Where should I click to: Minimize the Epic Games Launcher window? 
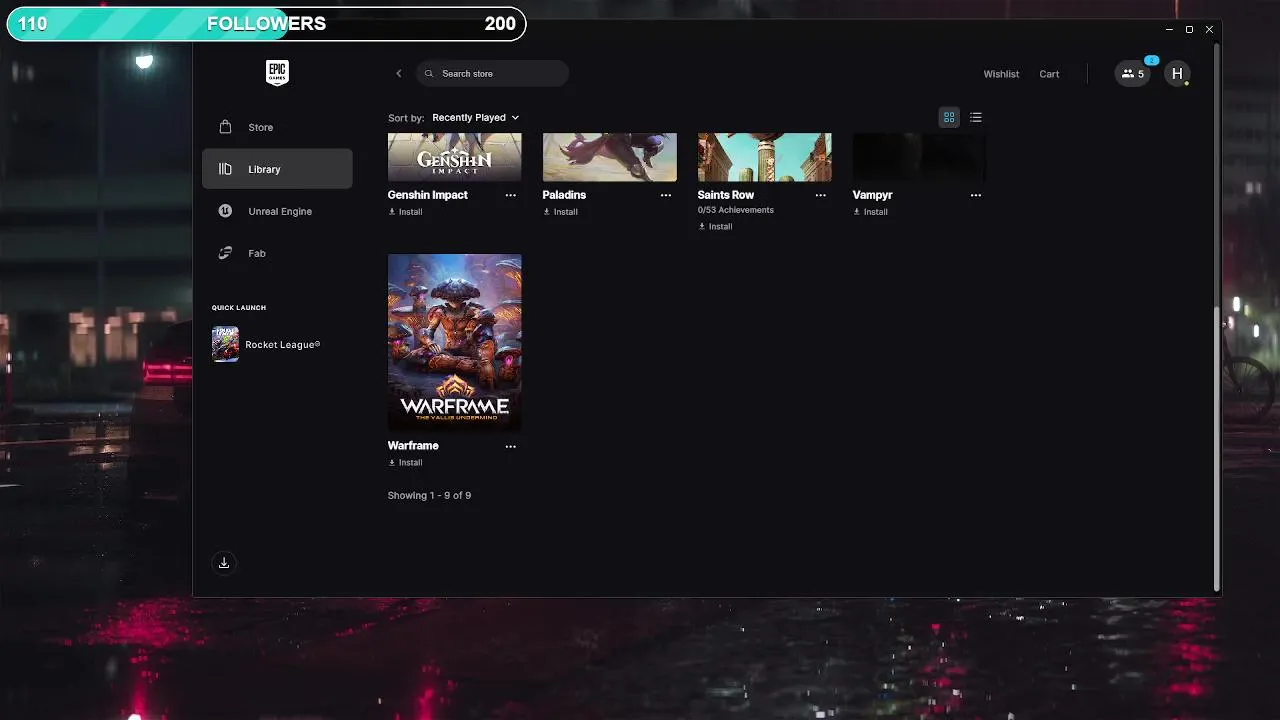(x=1169, y=29)
